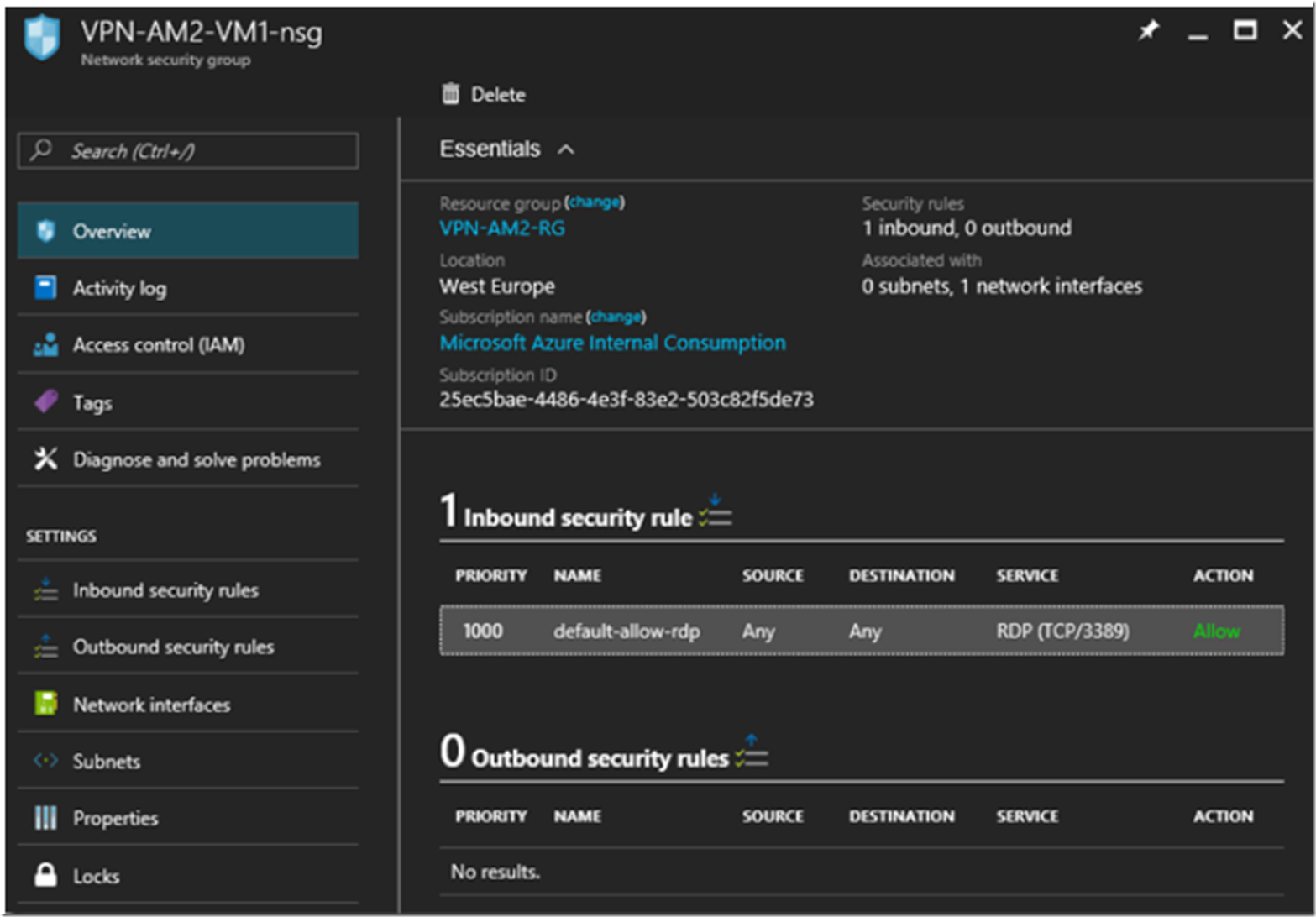The image size is (1316, 917).
Task: Click the Delete trash can icon
Action: 451,94
